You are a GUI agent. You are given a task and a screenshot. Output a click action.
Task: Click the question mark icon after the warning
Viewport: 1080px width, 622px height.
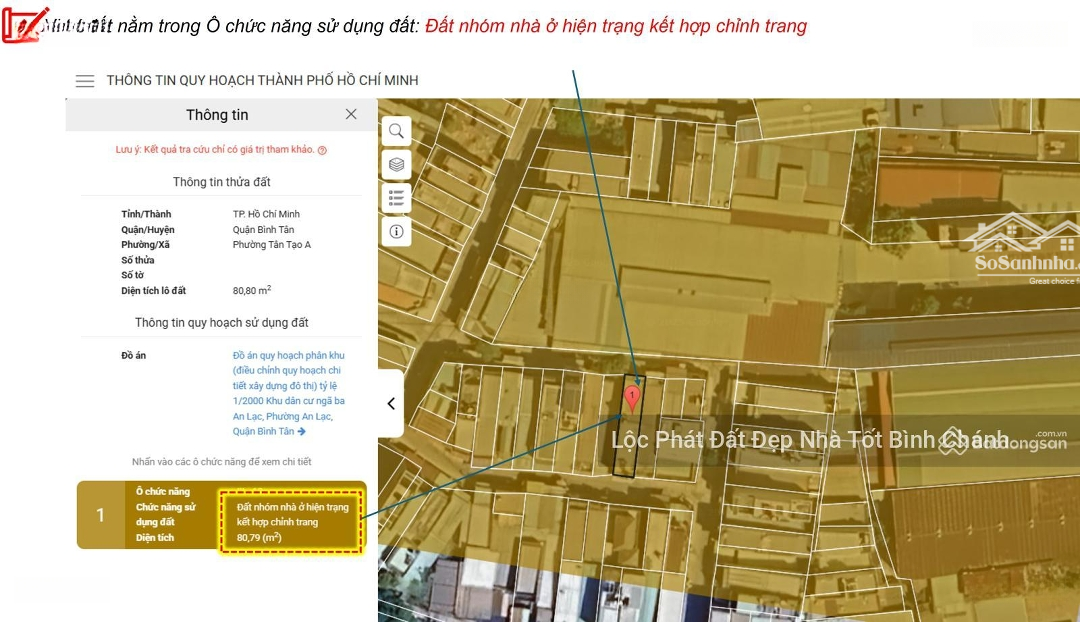[322, 150]
